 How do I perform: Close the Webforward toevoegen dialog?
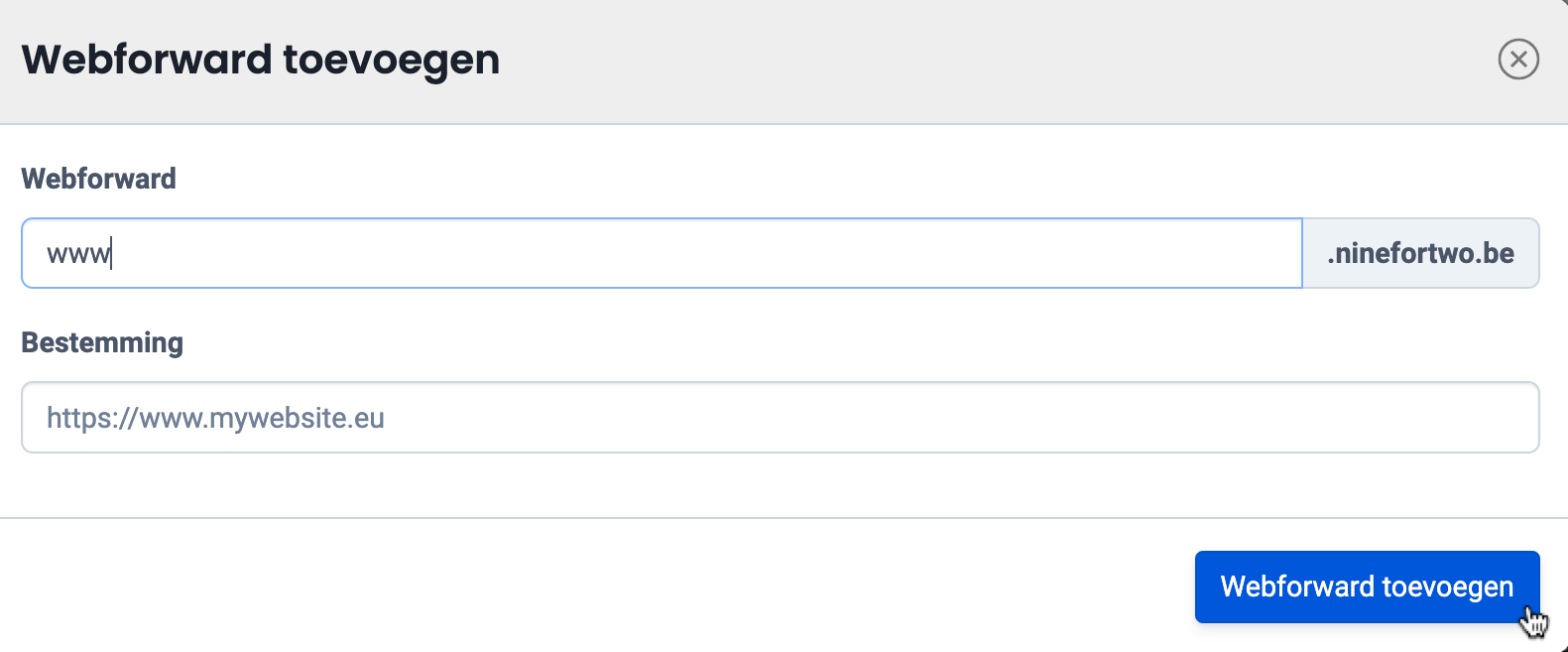[x=1518, y=60]
